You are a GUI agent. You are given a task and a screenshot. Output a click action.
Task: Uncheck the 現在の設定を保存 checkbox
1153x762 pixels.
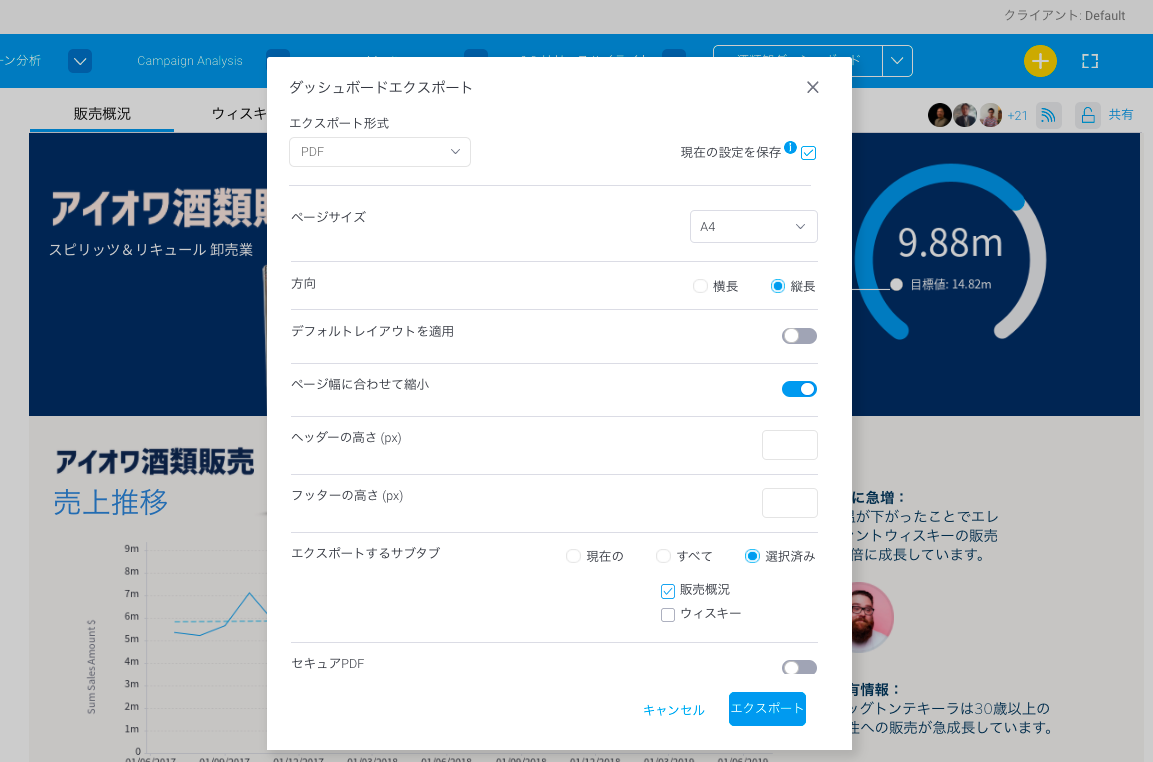click(x=809, y=153)
